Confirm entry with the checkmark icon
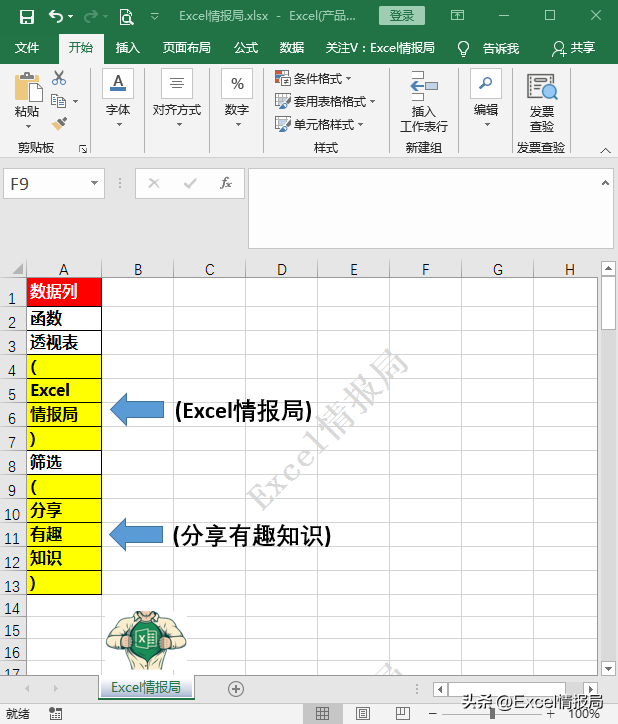 click(x=190, y=183)
